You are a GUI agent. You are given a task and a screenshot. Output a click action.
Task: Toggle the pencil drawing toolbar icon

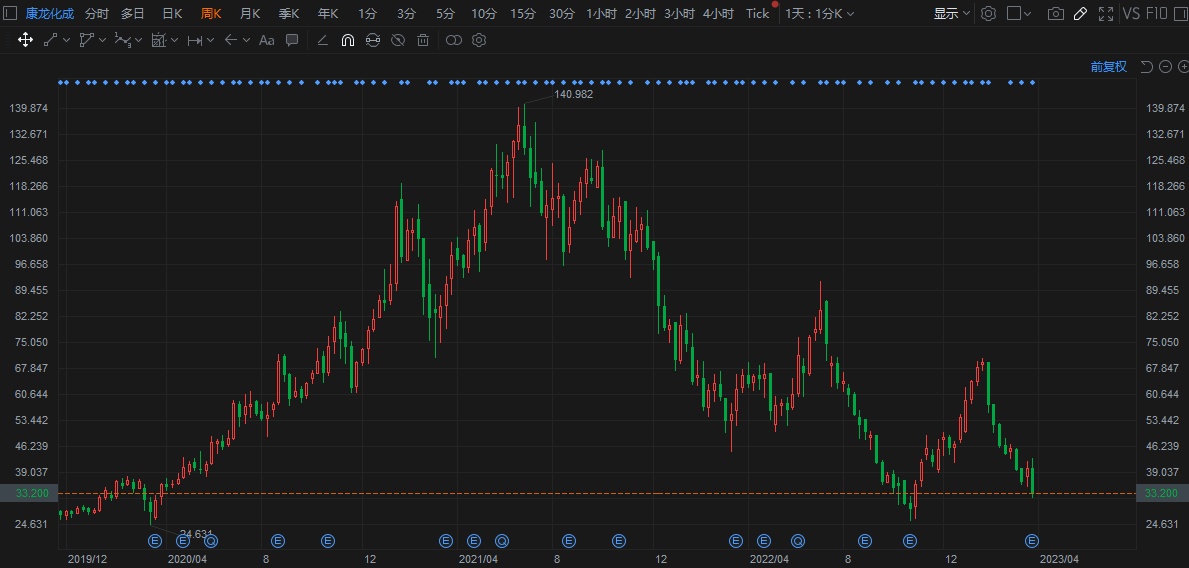click(x=1080, y=14)
